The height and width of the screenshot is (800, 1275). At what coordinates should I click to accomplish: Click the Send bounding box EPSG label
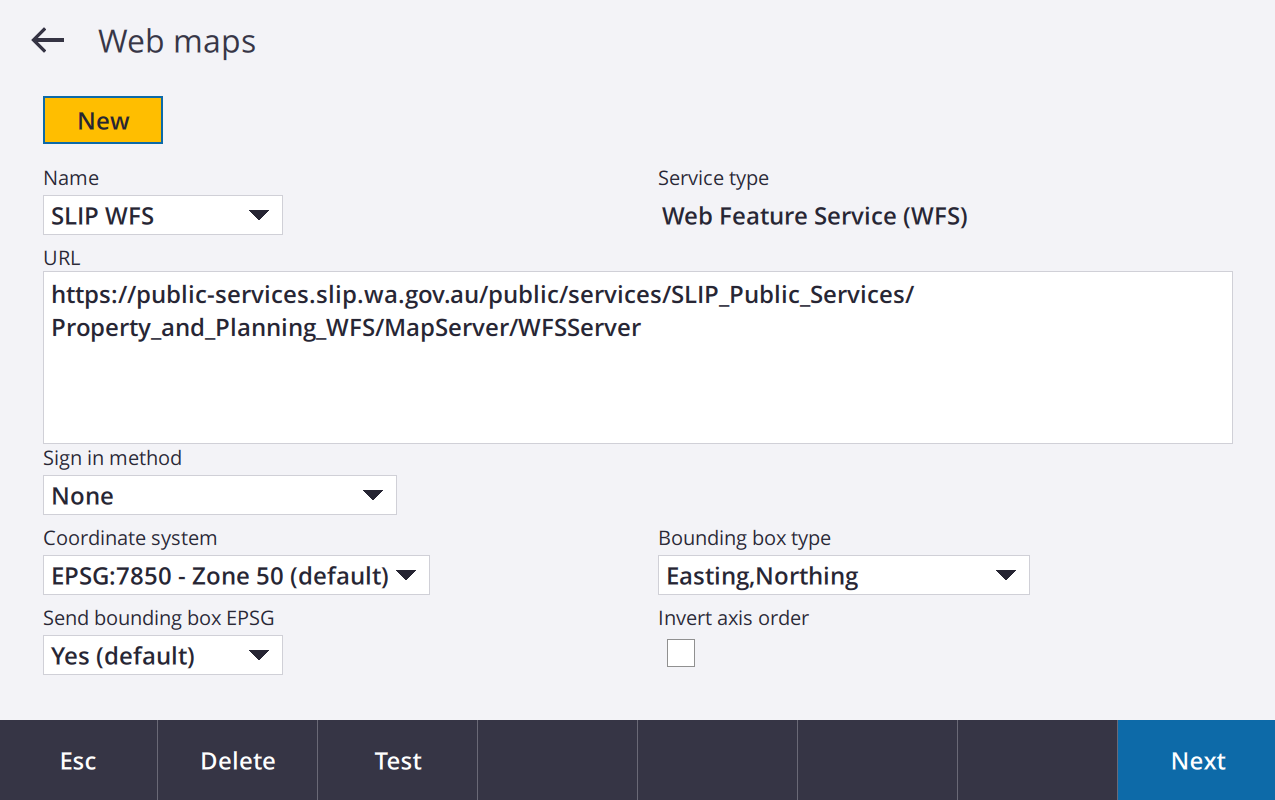click(x=159, y=618)
